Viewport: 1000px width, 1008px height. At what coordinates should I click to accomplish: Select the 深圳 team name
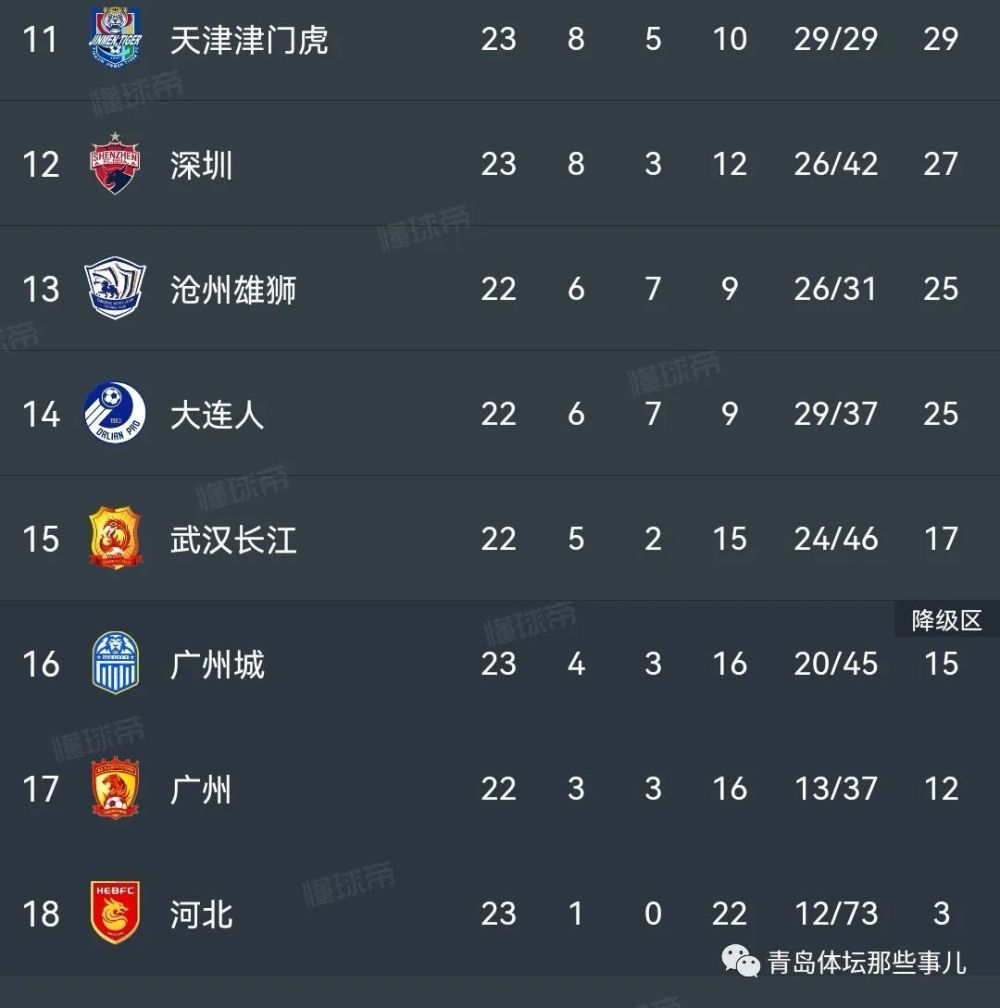(201, 165)
